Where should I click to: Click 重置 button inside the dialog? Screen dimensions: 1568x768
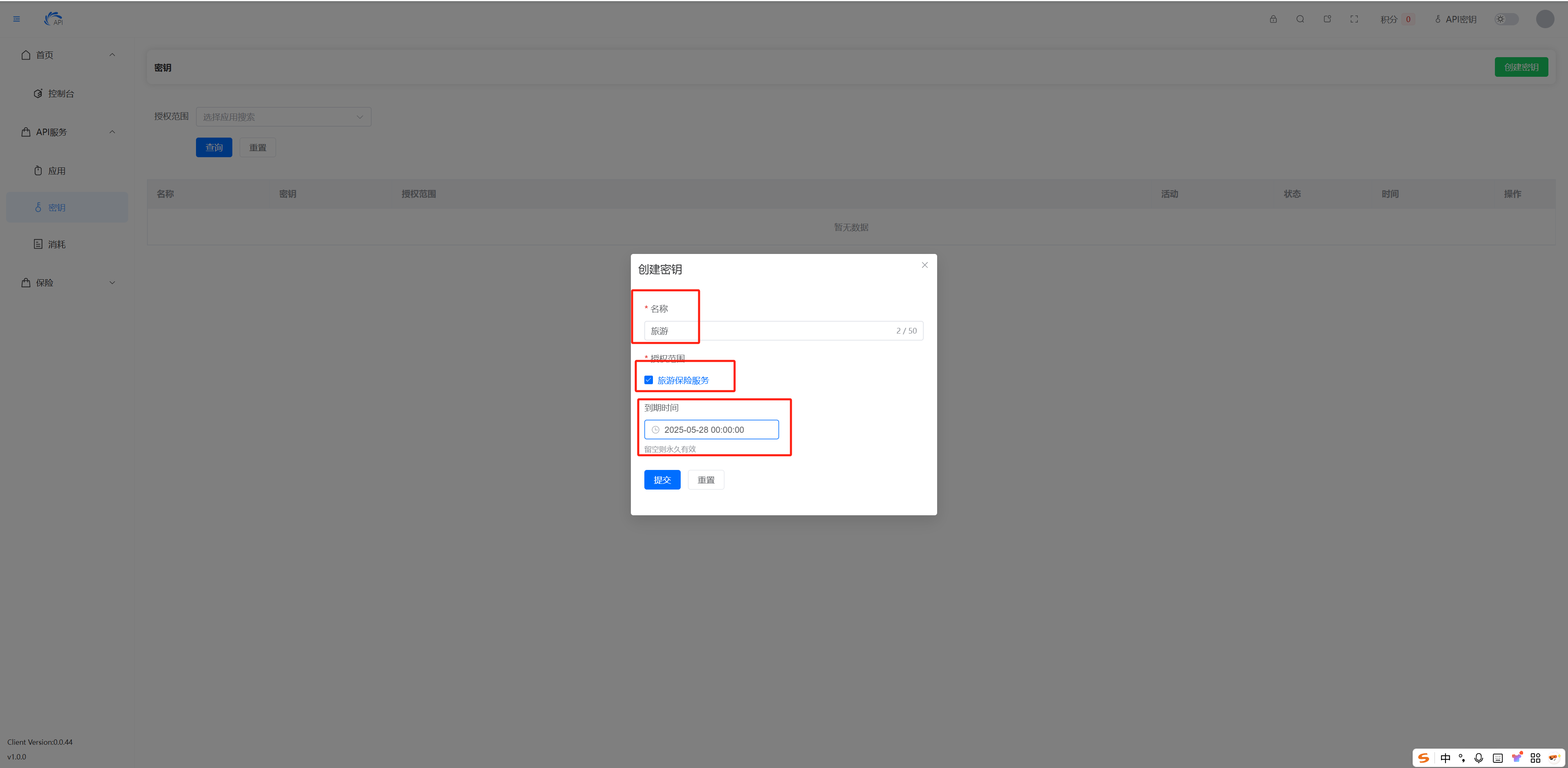coord(706,480)
